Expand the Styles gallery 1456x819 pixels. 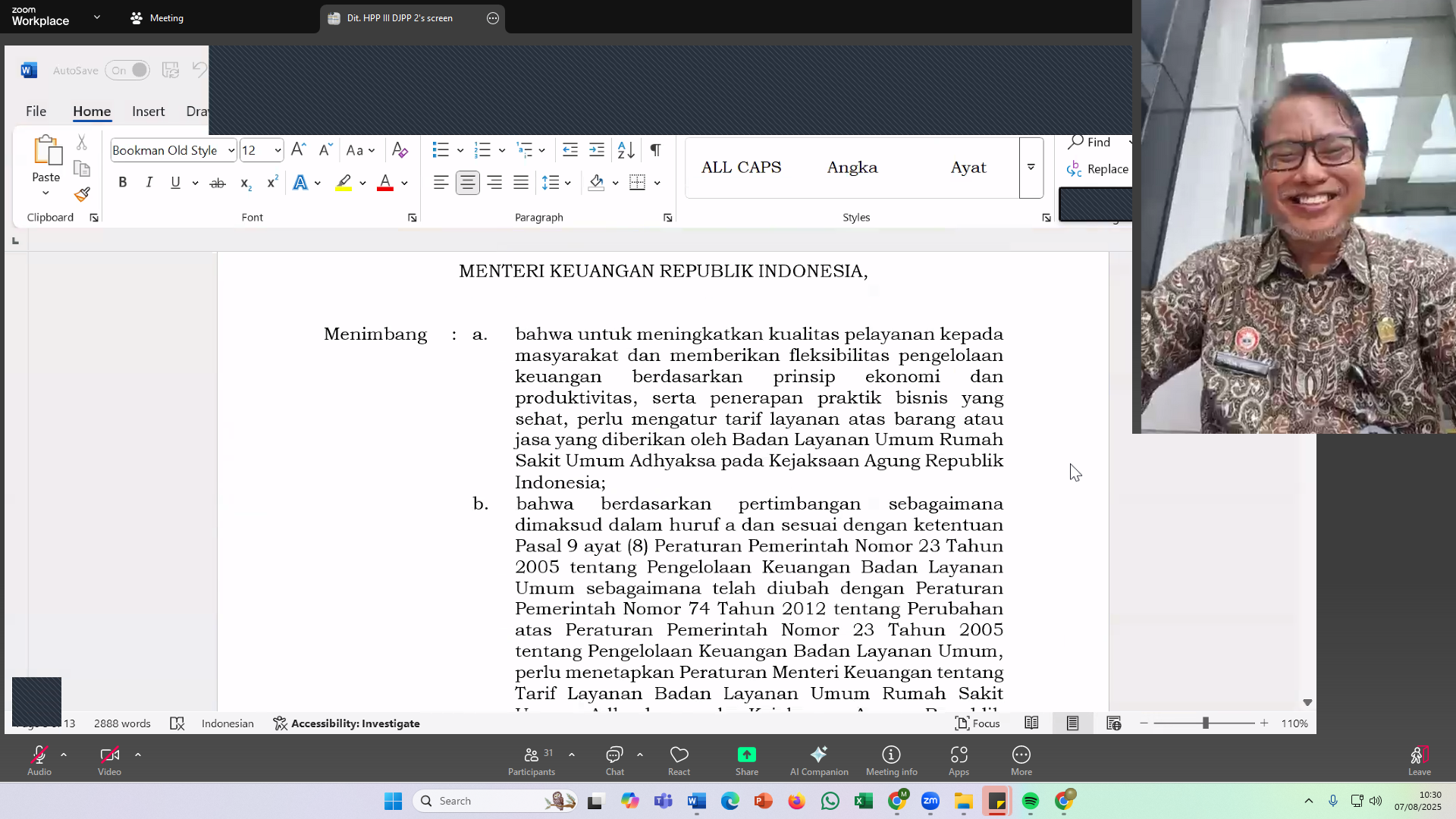(x=1031, y=168)
